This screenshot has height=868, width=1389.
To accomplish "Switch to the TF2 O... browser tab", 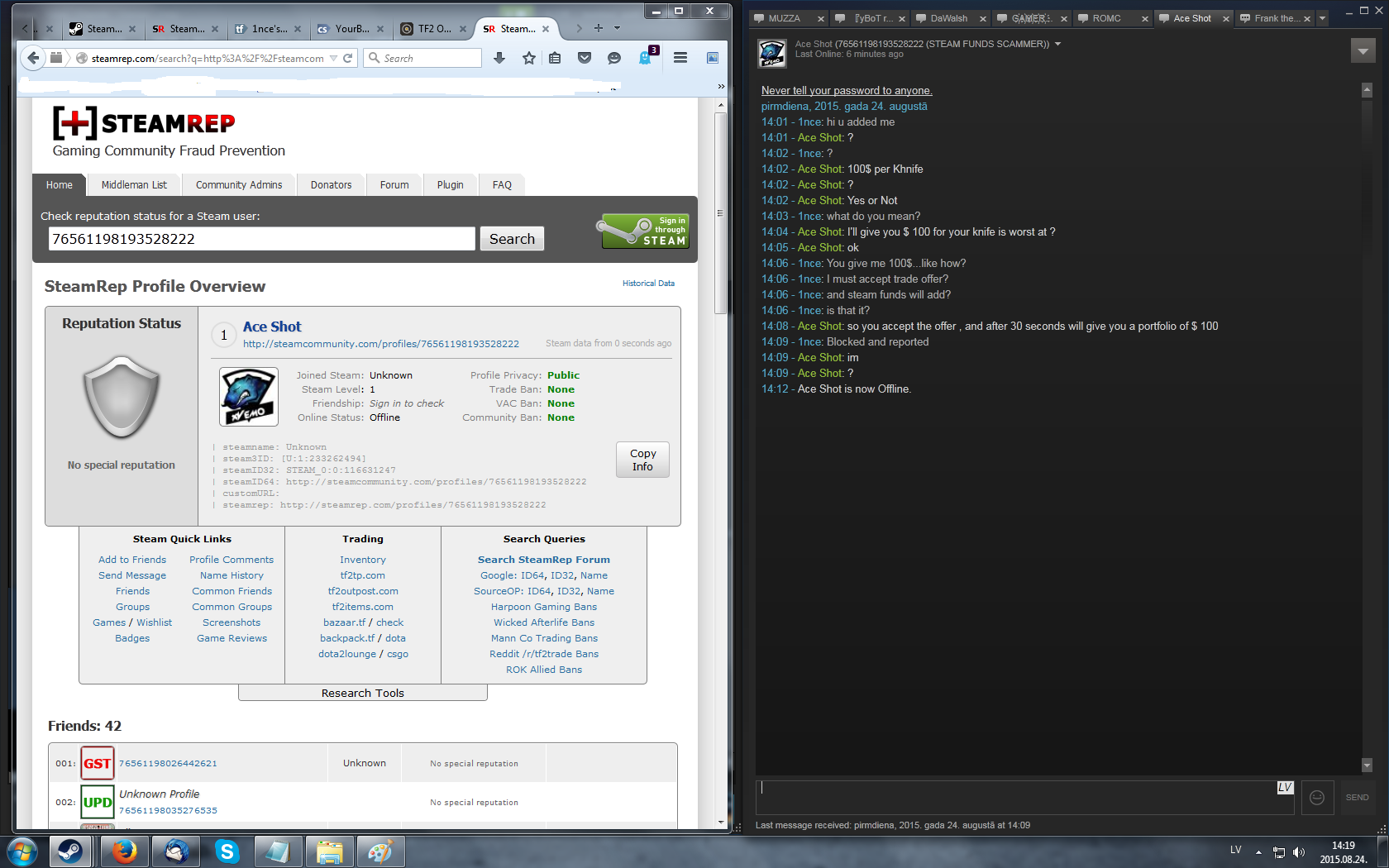I will pos(434,28).
